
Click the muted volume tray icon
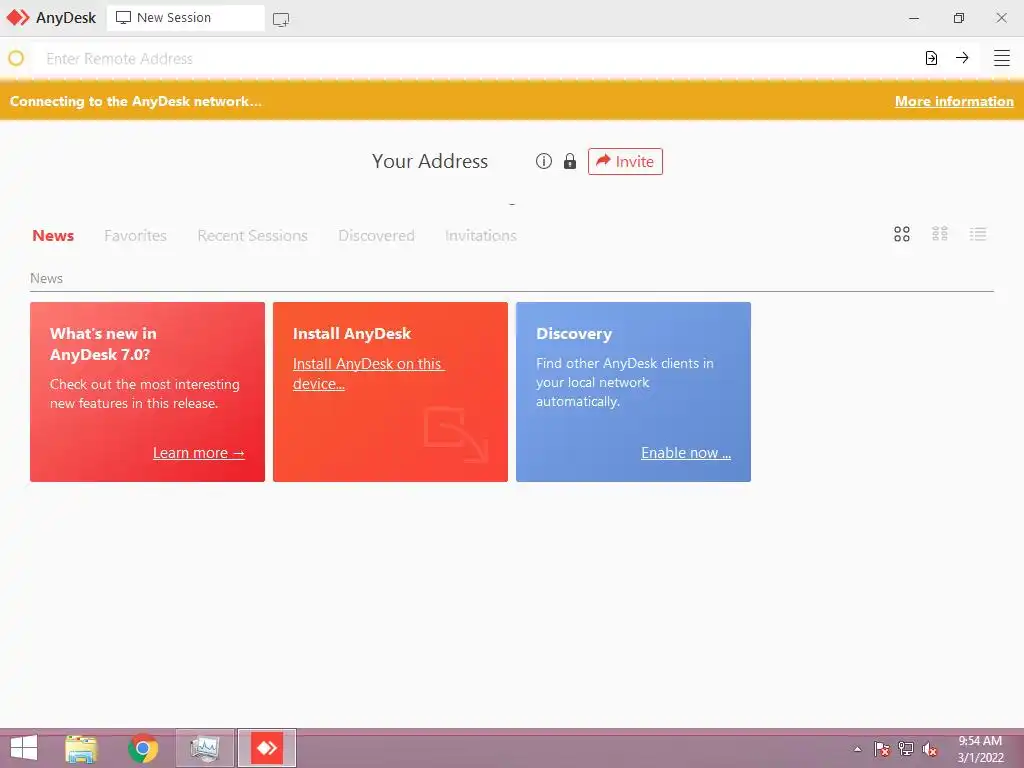click(x=929, y=749)
